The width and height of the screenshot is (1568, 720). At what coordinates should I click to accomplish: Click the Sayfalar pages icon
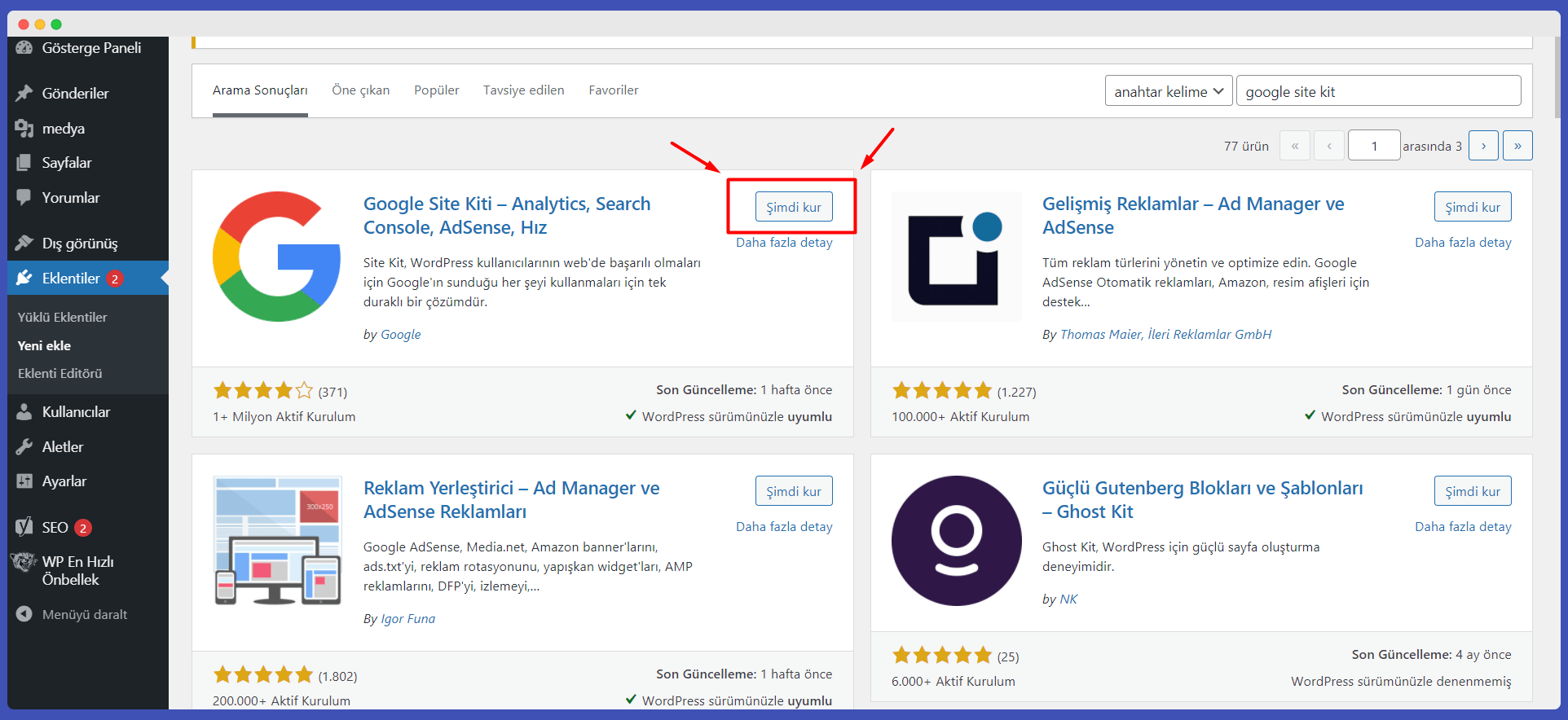[x=24, y=163]
